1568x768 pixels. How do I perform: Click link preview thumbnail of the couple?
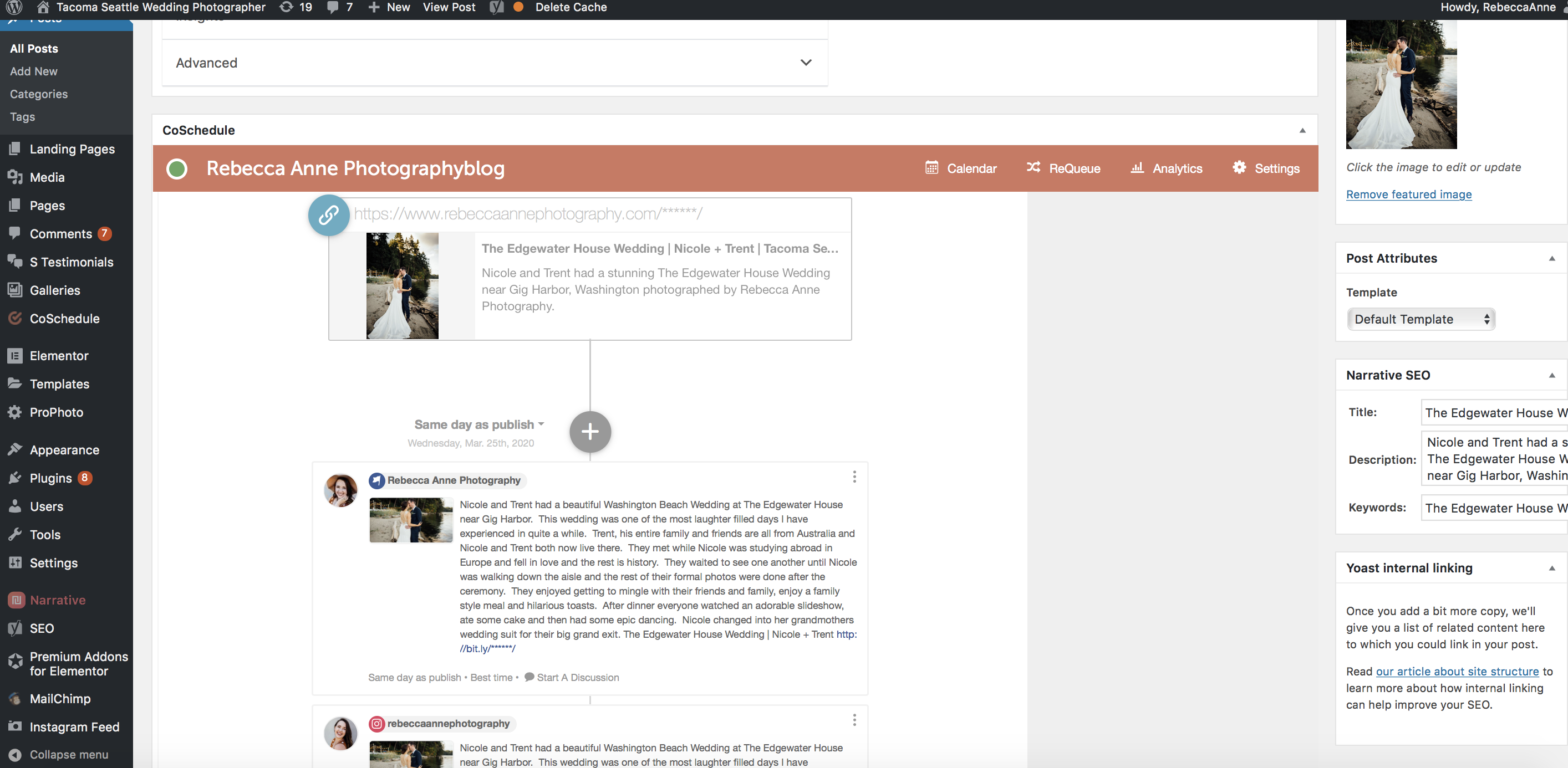click(x=402, y=285)
